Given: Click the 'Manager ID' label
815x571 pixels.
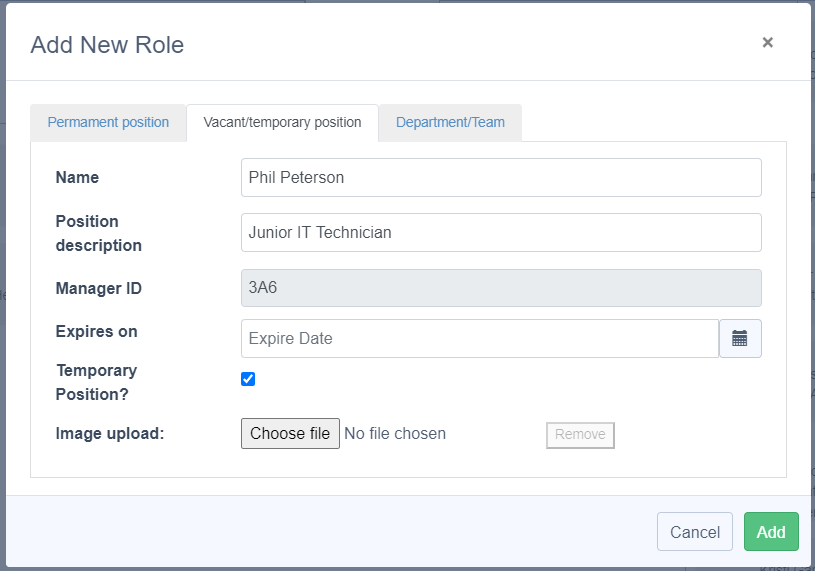Looking at the screenshot, I should tap(98, 289).
